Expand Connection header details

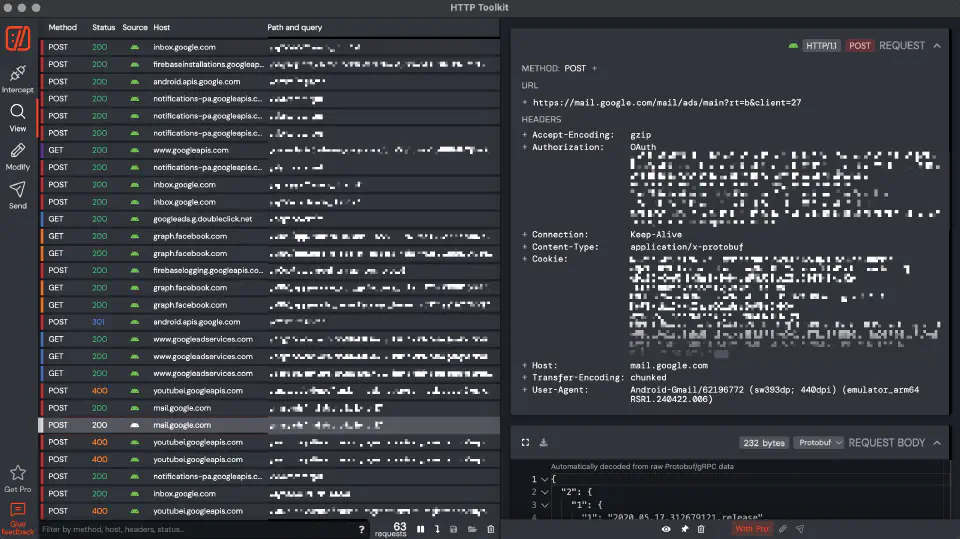(525, 235)
